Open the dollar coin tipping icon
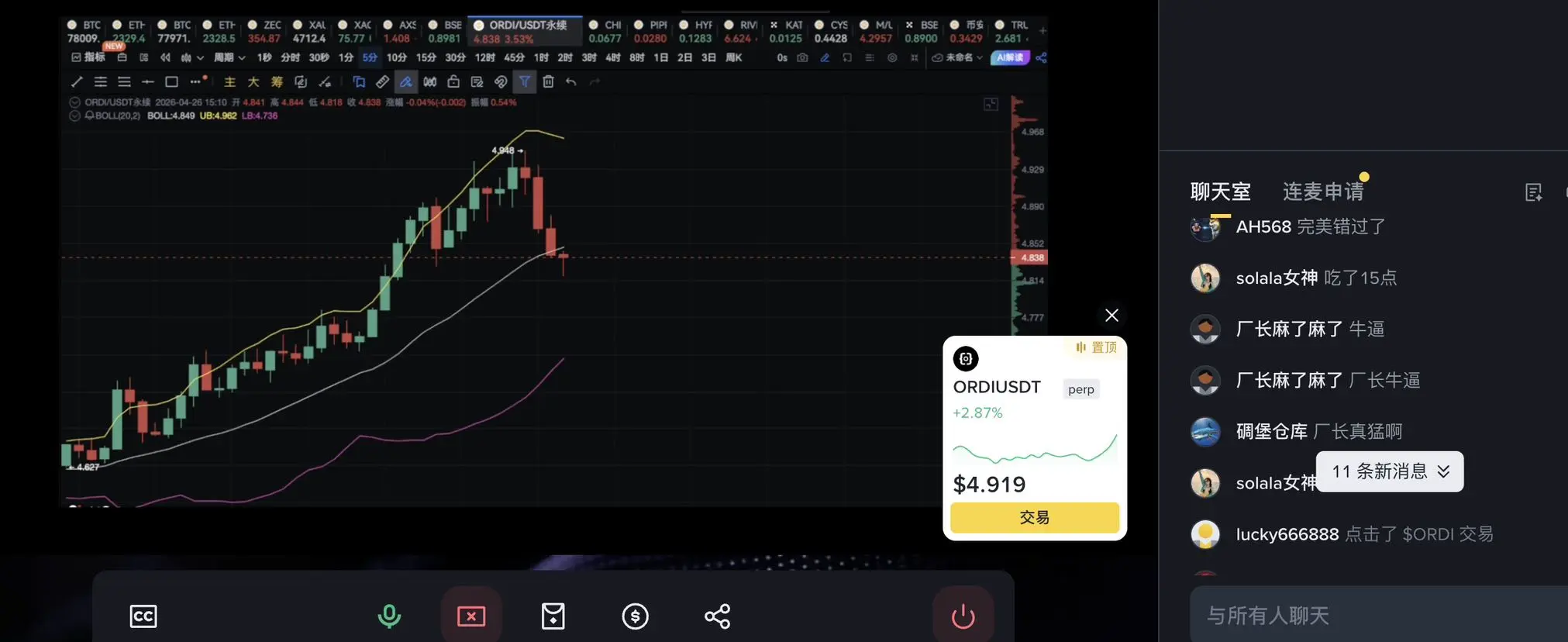Viewport: 1568px width, 642px height. pyautogui.click(x=635, y=616)
